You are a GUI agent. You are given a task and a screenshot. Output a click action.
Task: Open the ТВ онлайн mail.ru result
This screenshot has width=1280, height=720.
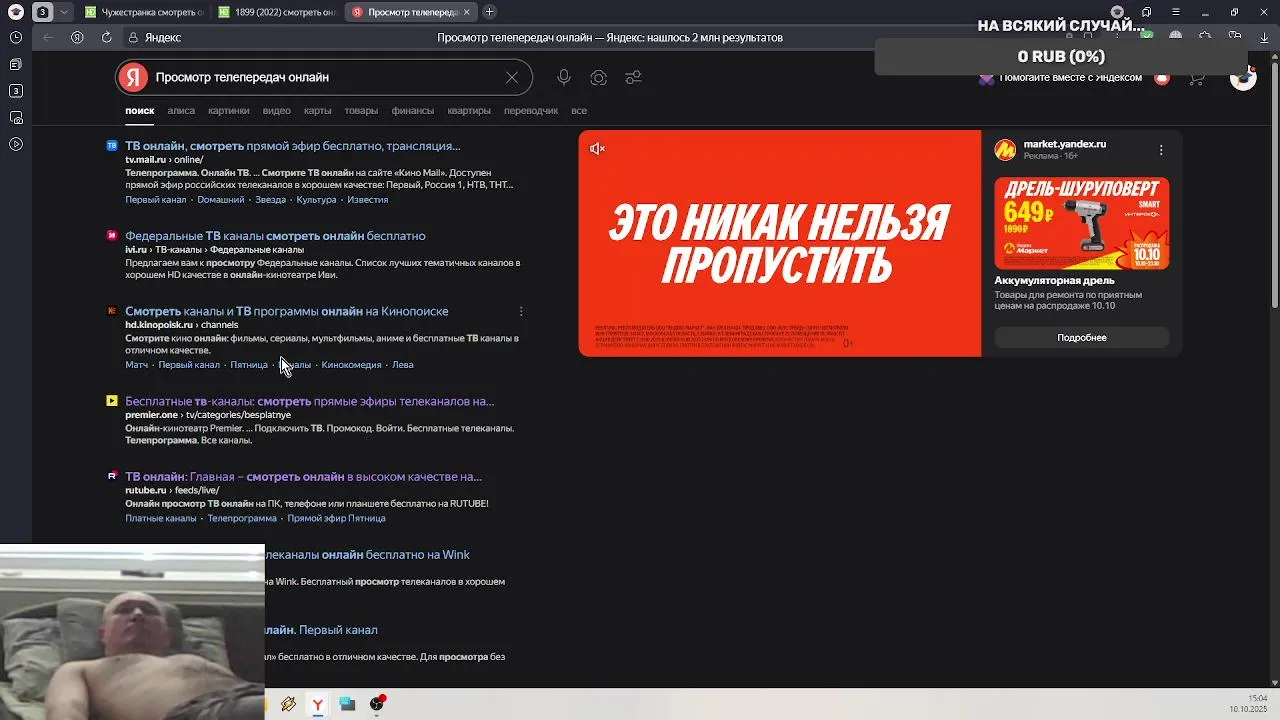pos(292,146)
